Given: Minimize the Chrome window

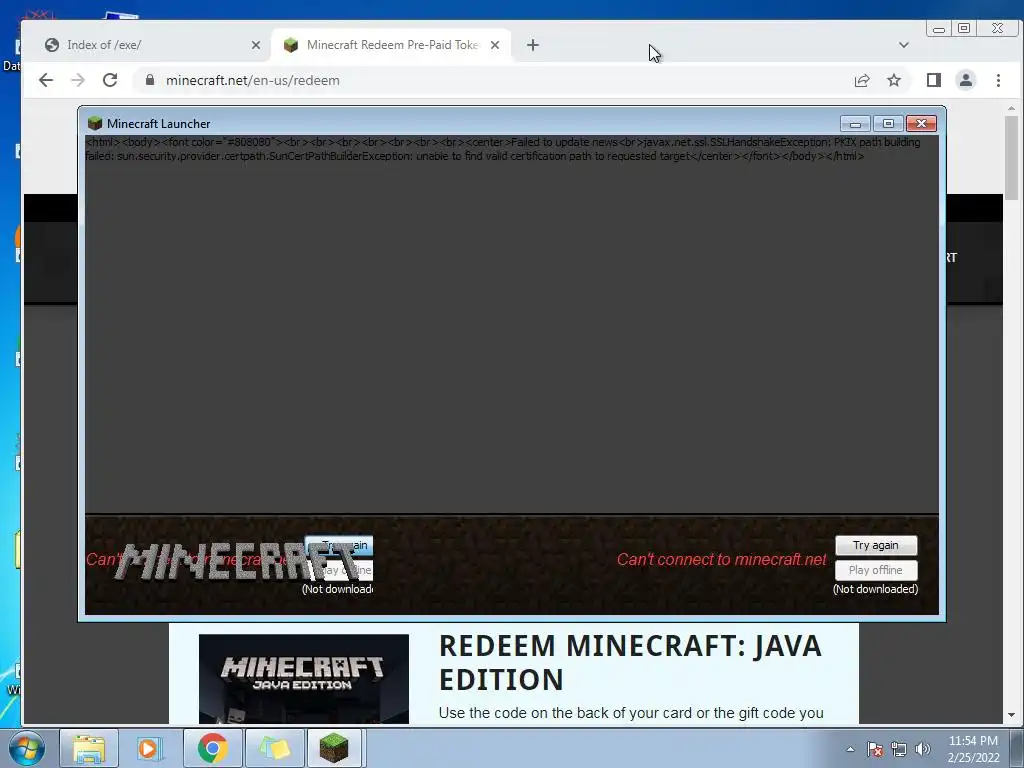Looking at the screenshot, I should point(939,29).
